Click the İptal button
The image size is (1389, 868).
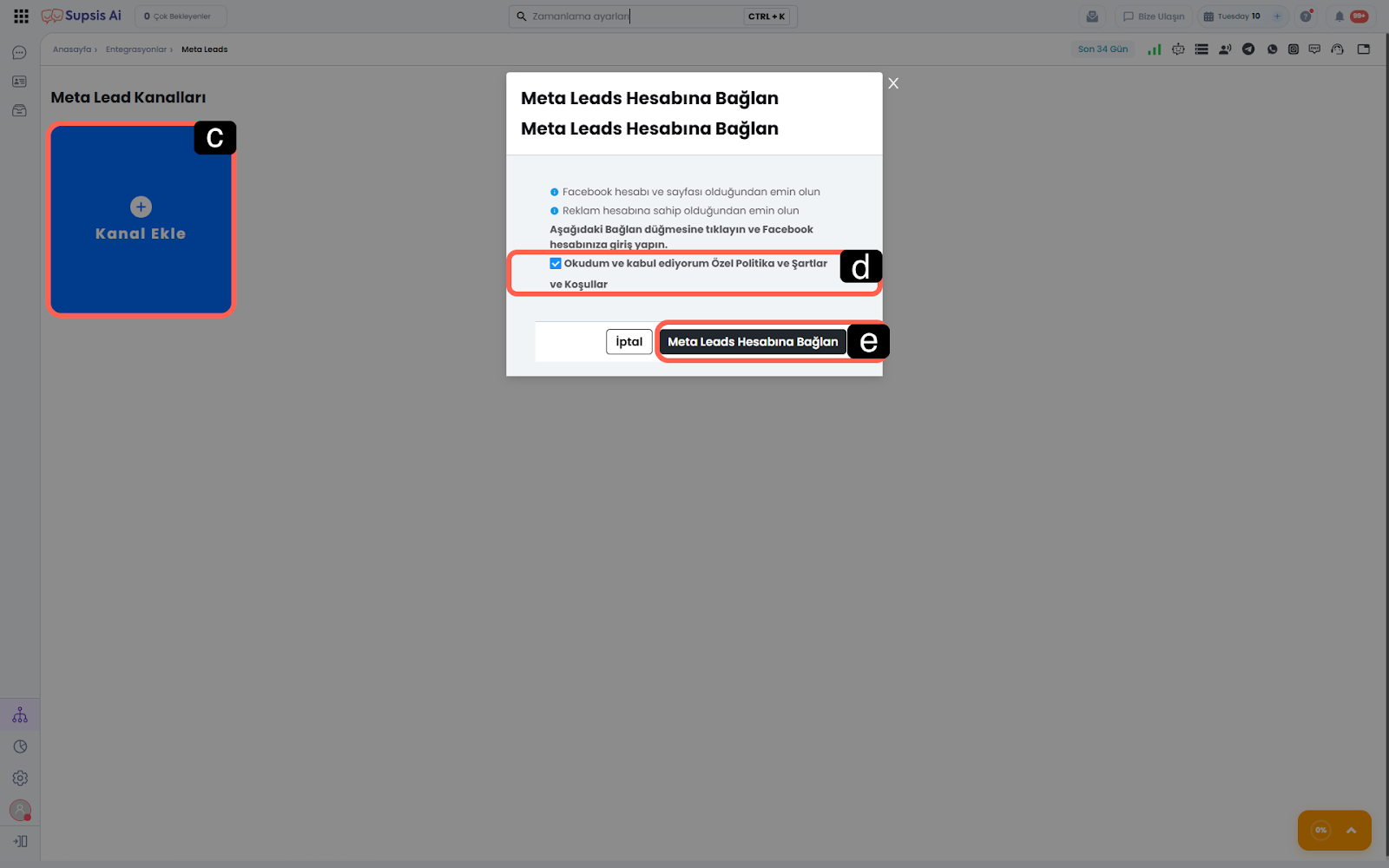pyautogui.click(x=629, y=342)
